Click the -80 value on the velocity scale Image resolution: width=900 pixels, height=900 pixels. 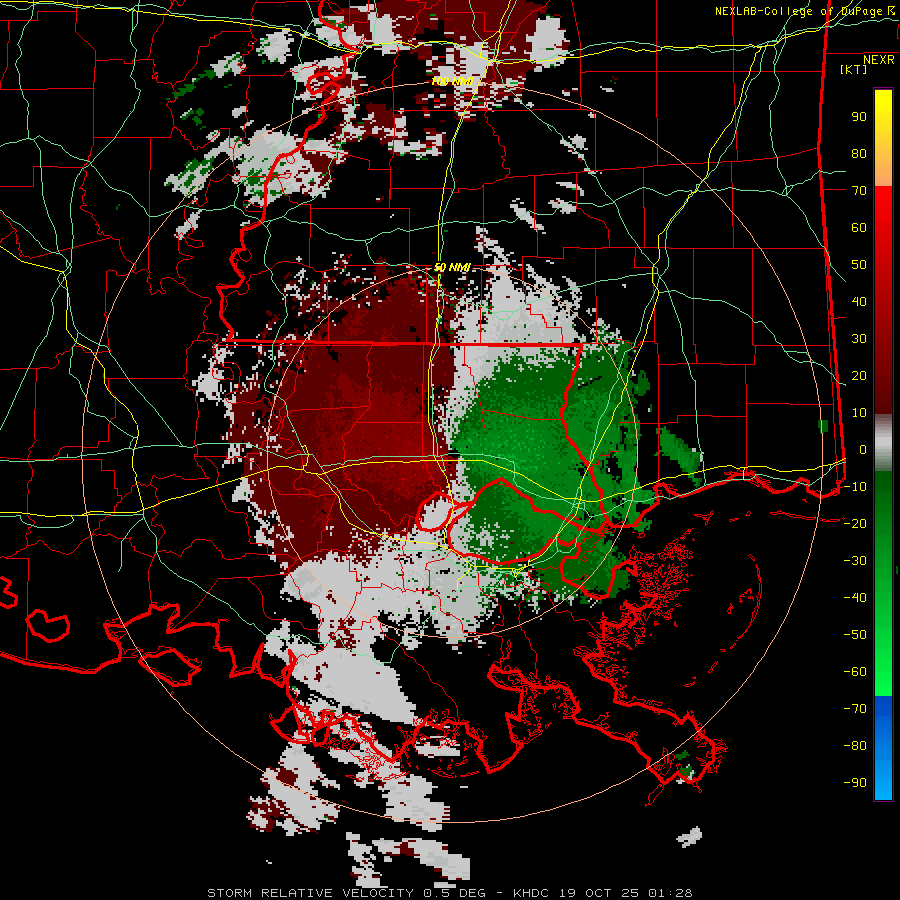click(855, 746)
